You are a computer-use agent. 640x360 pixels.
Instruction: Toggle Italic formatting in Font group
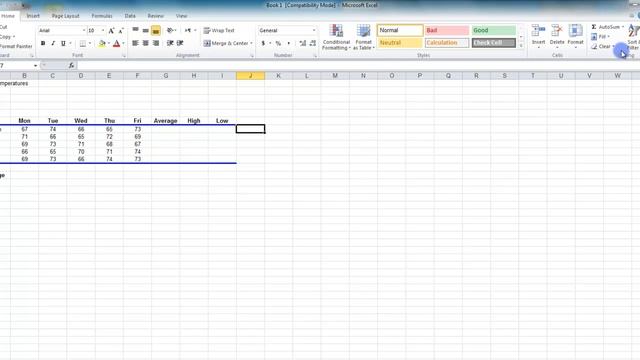[x=53, y=43]
